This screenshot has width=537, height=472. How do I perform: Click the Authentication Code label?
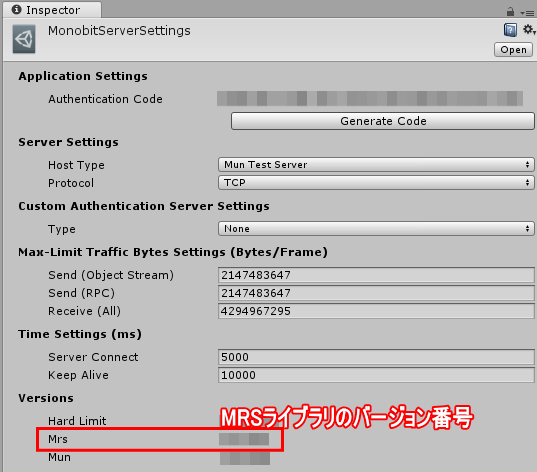tap(105, 99)
